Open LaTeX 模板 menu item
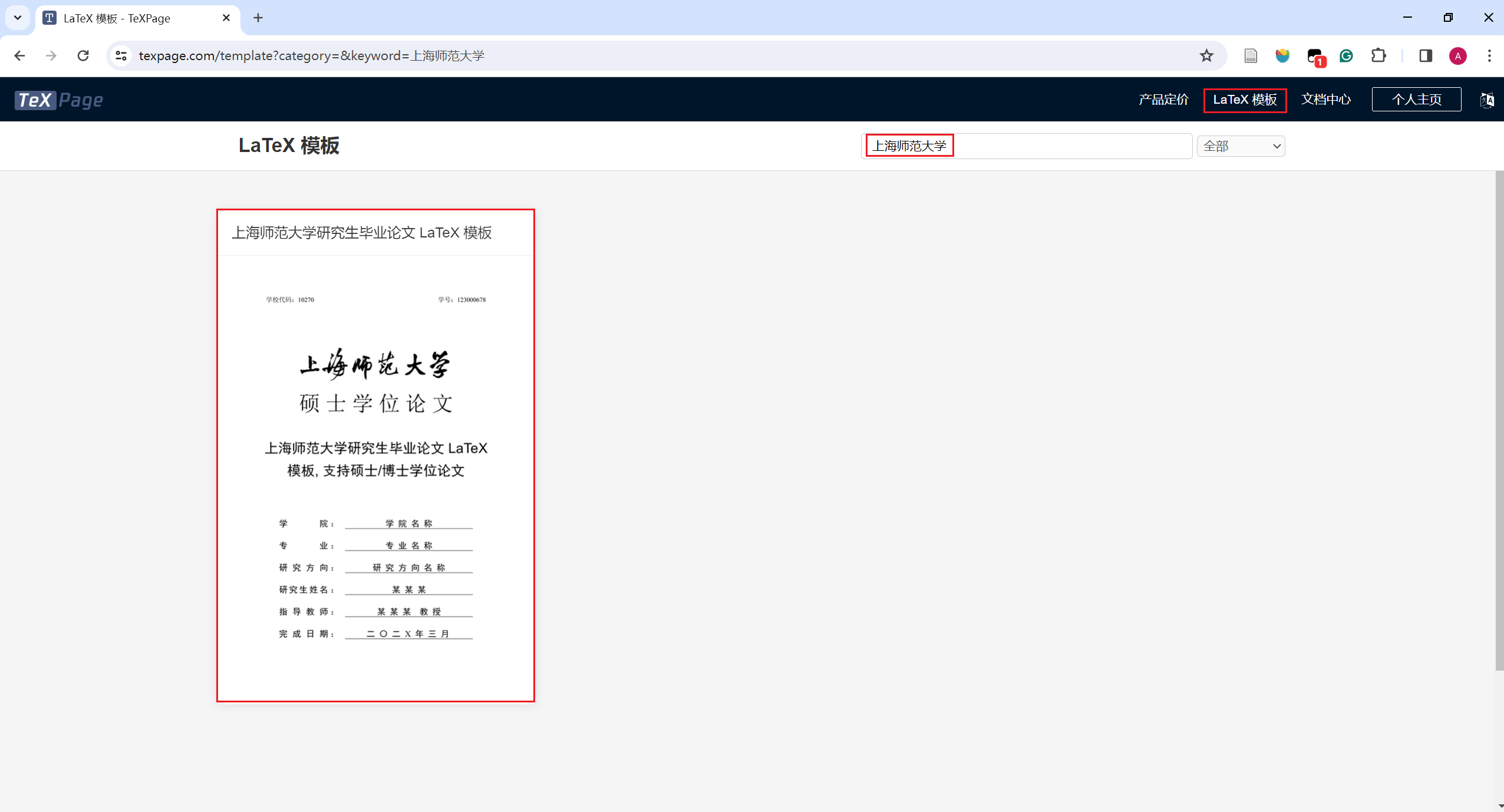The width and height of the screenshot is (1504, 812). tap(1245, 100)
